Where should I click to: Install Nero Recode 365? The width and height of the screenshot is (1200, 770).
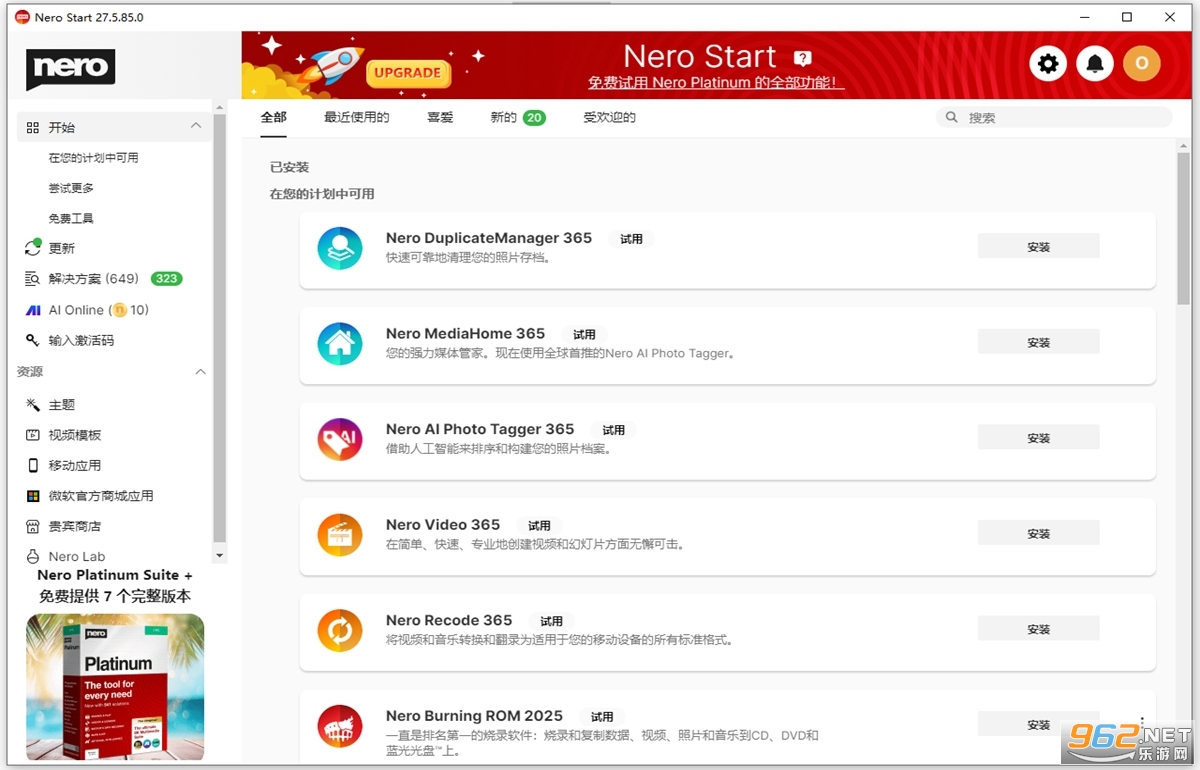click(x=1038, y=629)
